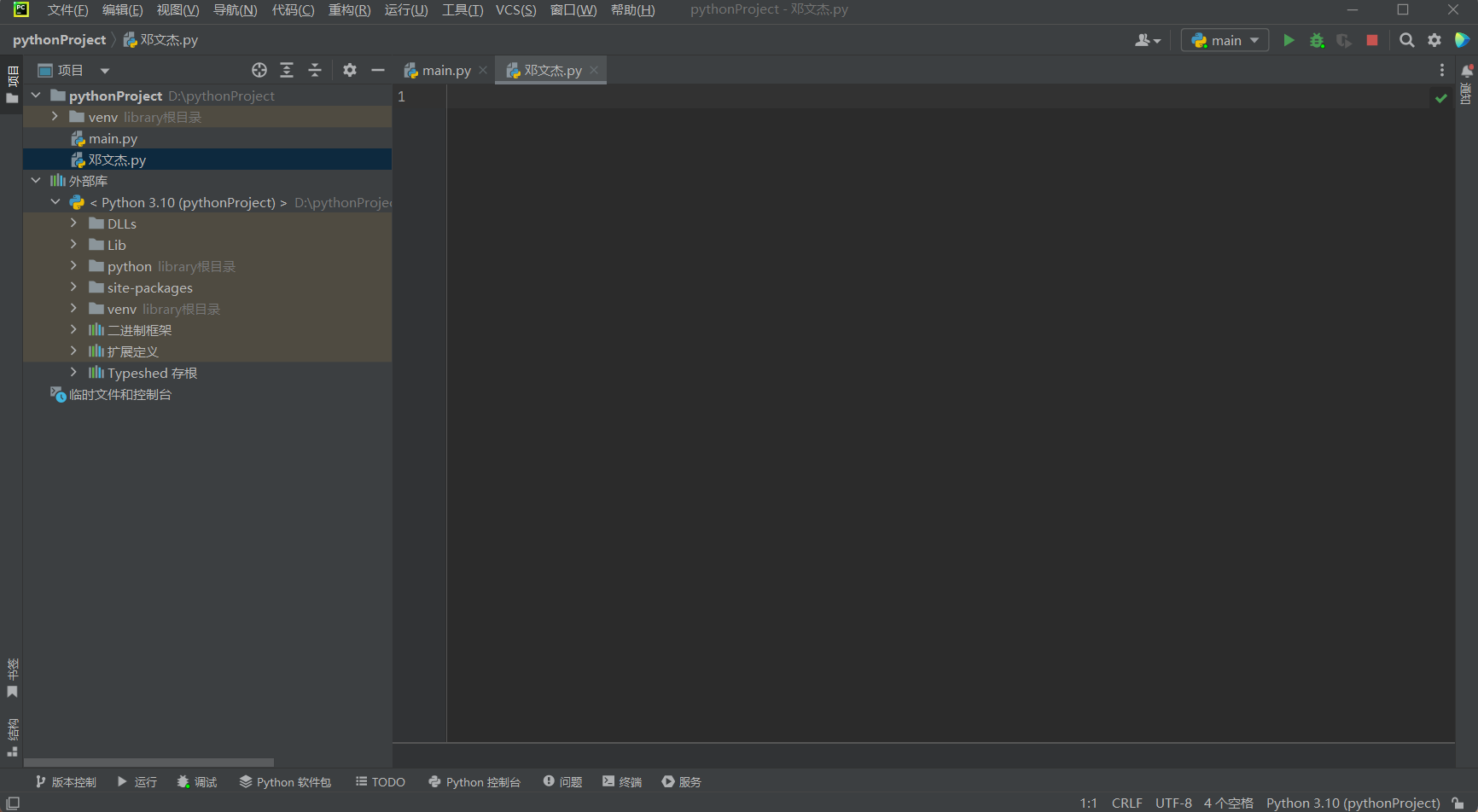Select opened file locate target icon

(x=259, y=70)
